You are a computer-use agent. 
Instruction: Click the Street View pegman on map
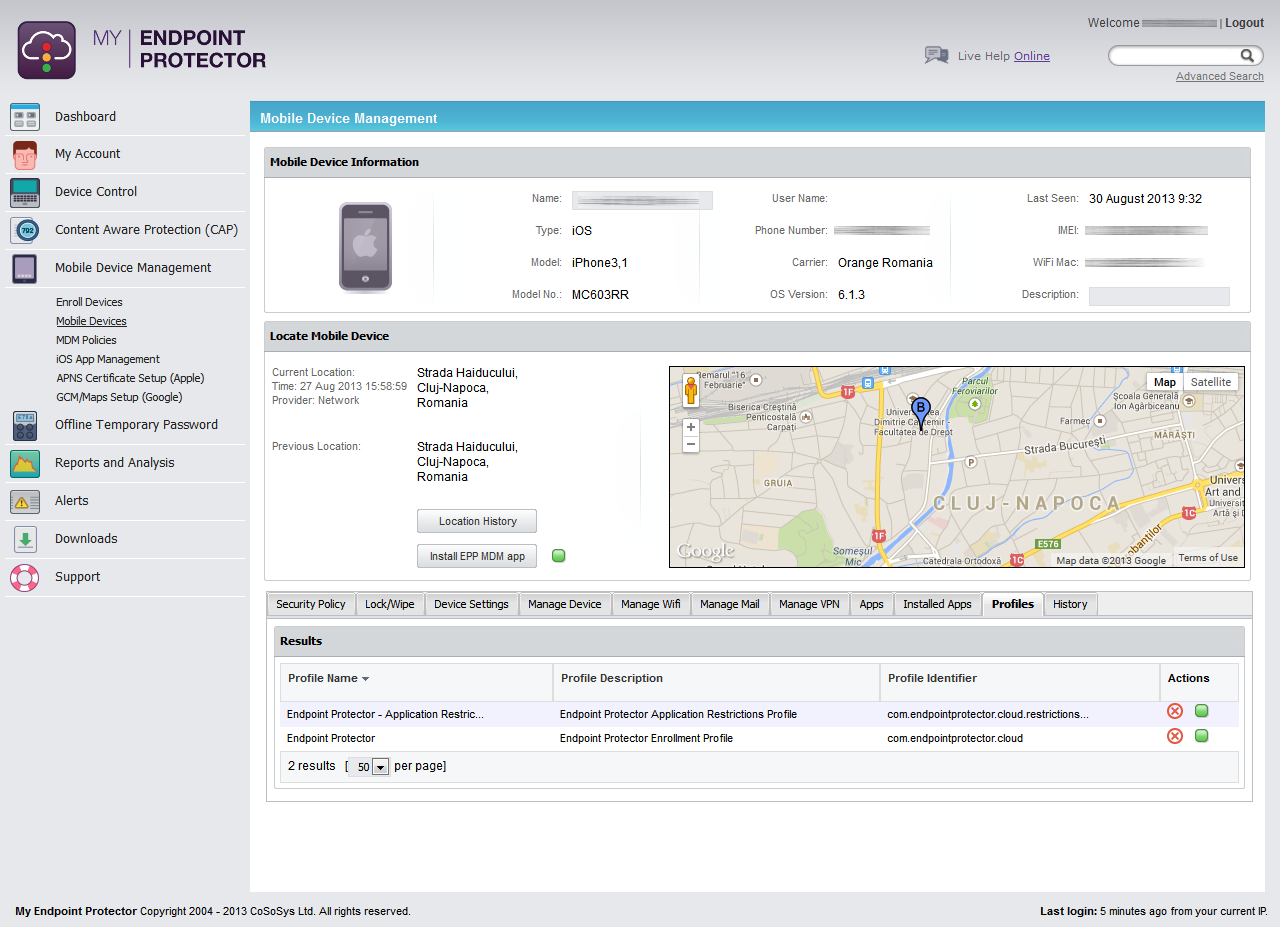coord(690,390)
